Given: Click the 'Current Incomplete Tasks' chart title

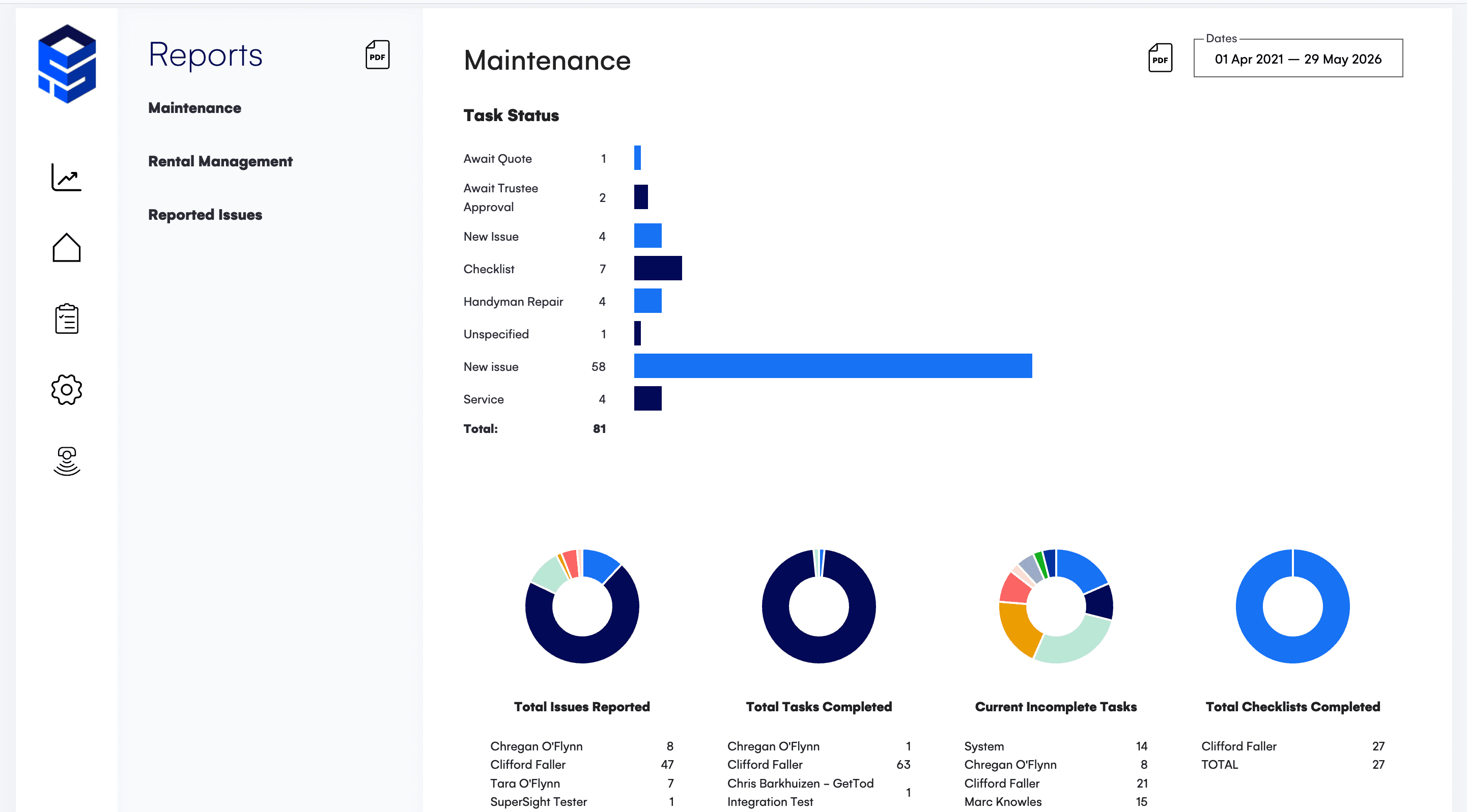Looking at the screenshot, I should (1056, 707).
